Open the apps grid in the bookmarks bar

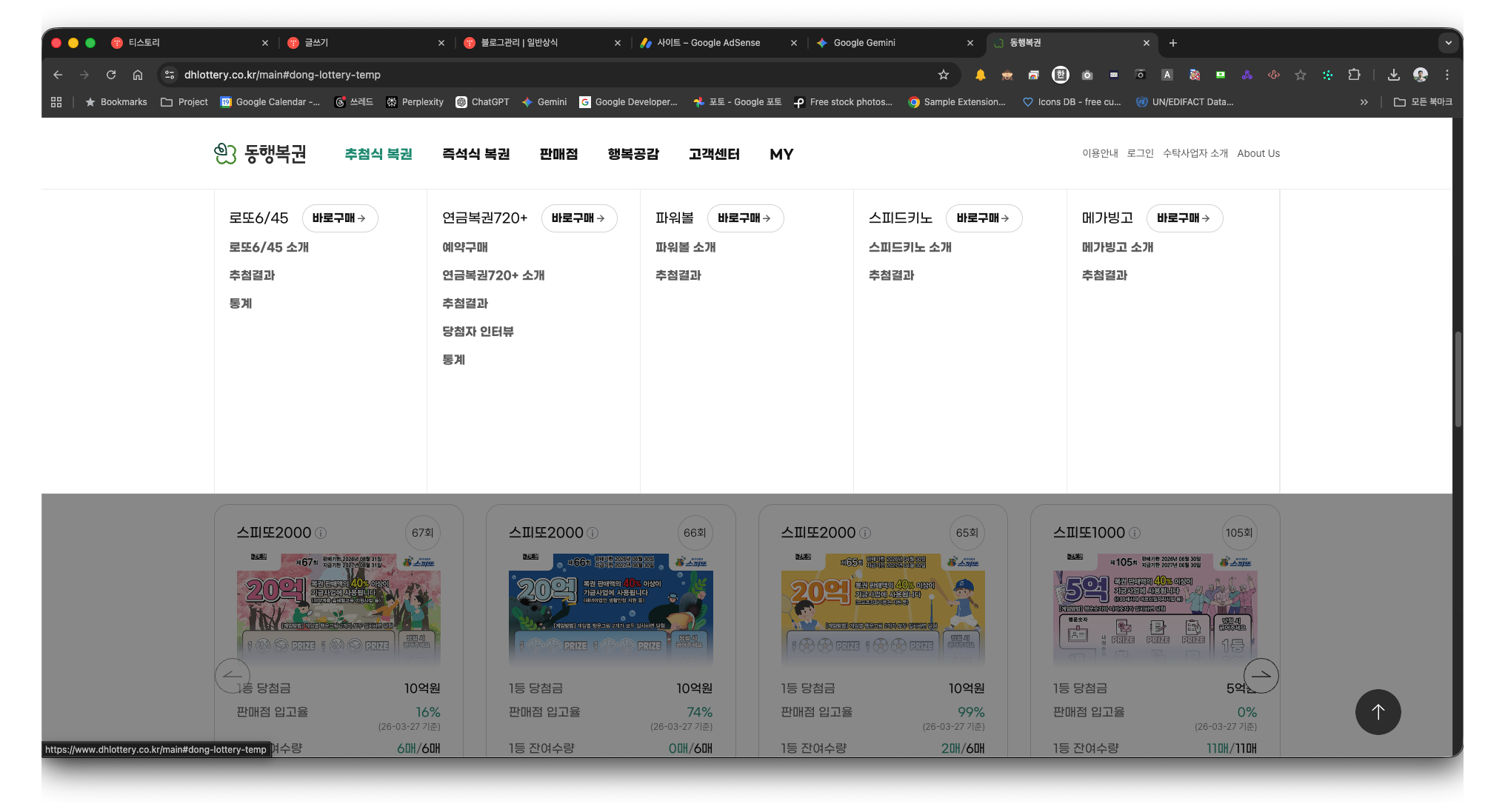click(56, 102)
